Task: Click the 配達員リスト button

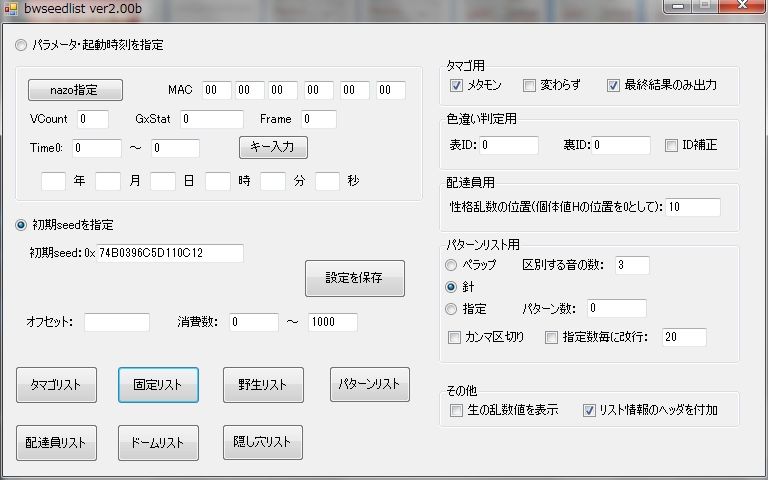Action: 56,442
